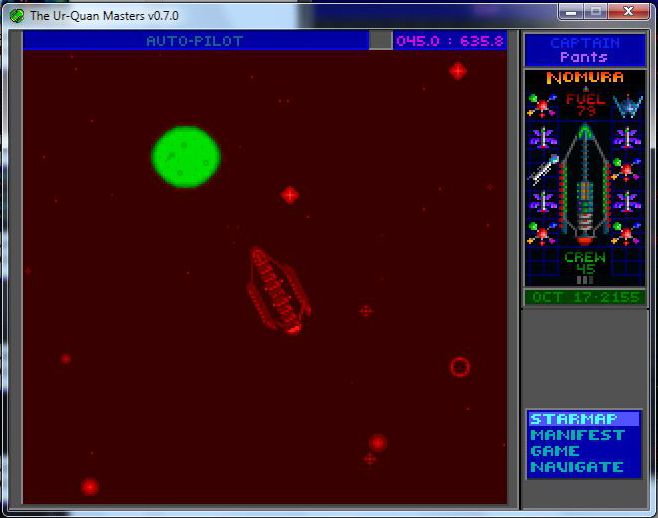
Task: Click the coordinates readout 045.0 : 635.8
Action: pyautogui.click(x=449, y=41)
